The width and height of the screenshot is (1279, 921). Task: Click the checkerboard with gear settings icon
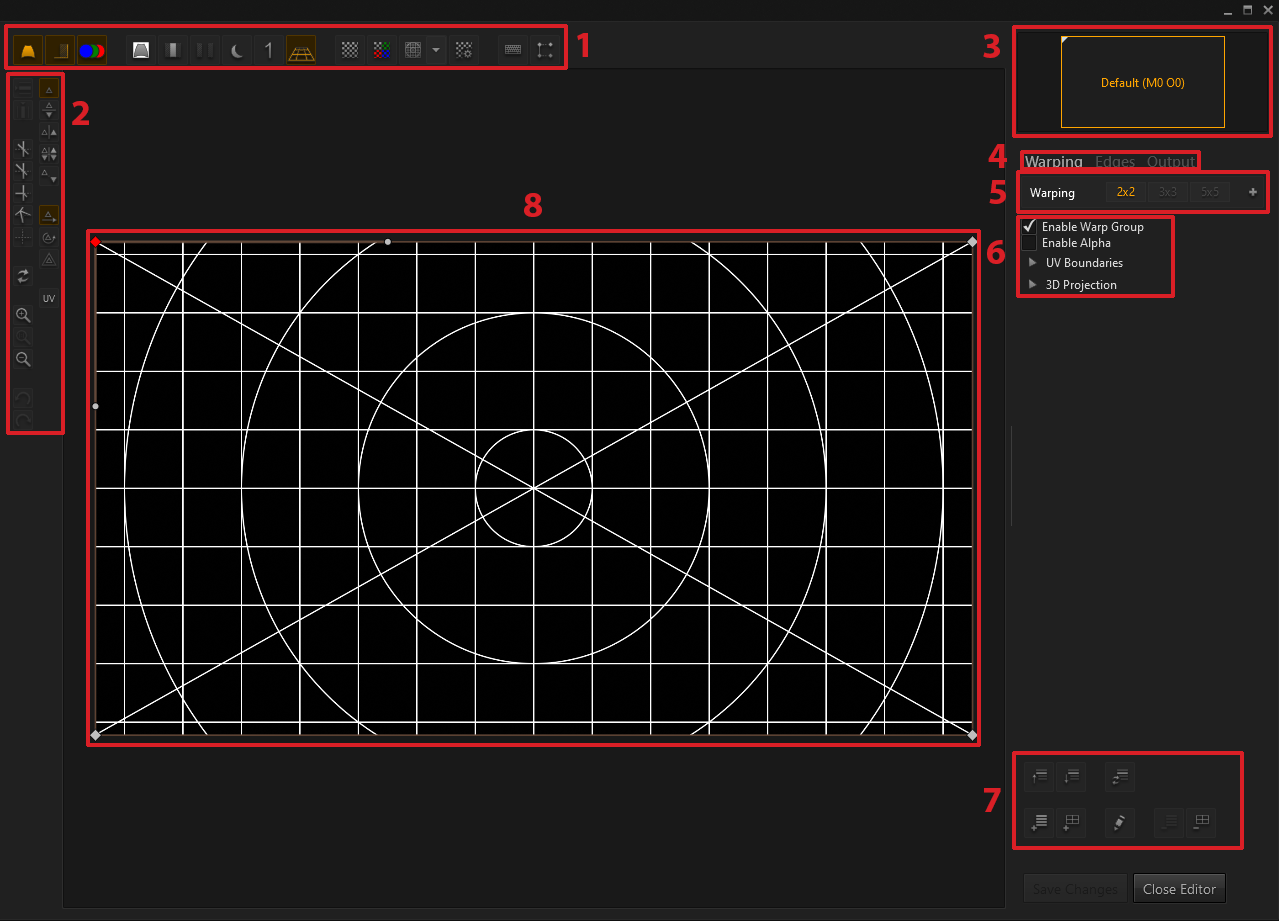(x=464, y=50)
